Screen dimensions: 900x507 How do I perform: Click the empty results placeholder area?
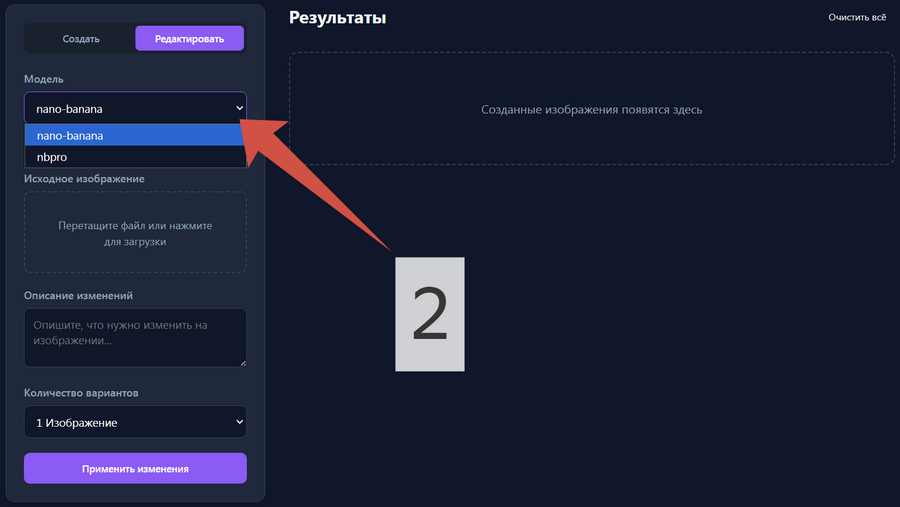(591, 109)
